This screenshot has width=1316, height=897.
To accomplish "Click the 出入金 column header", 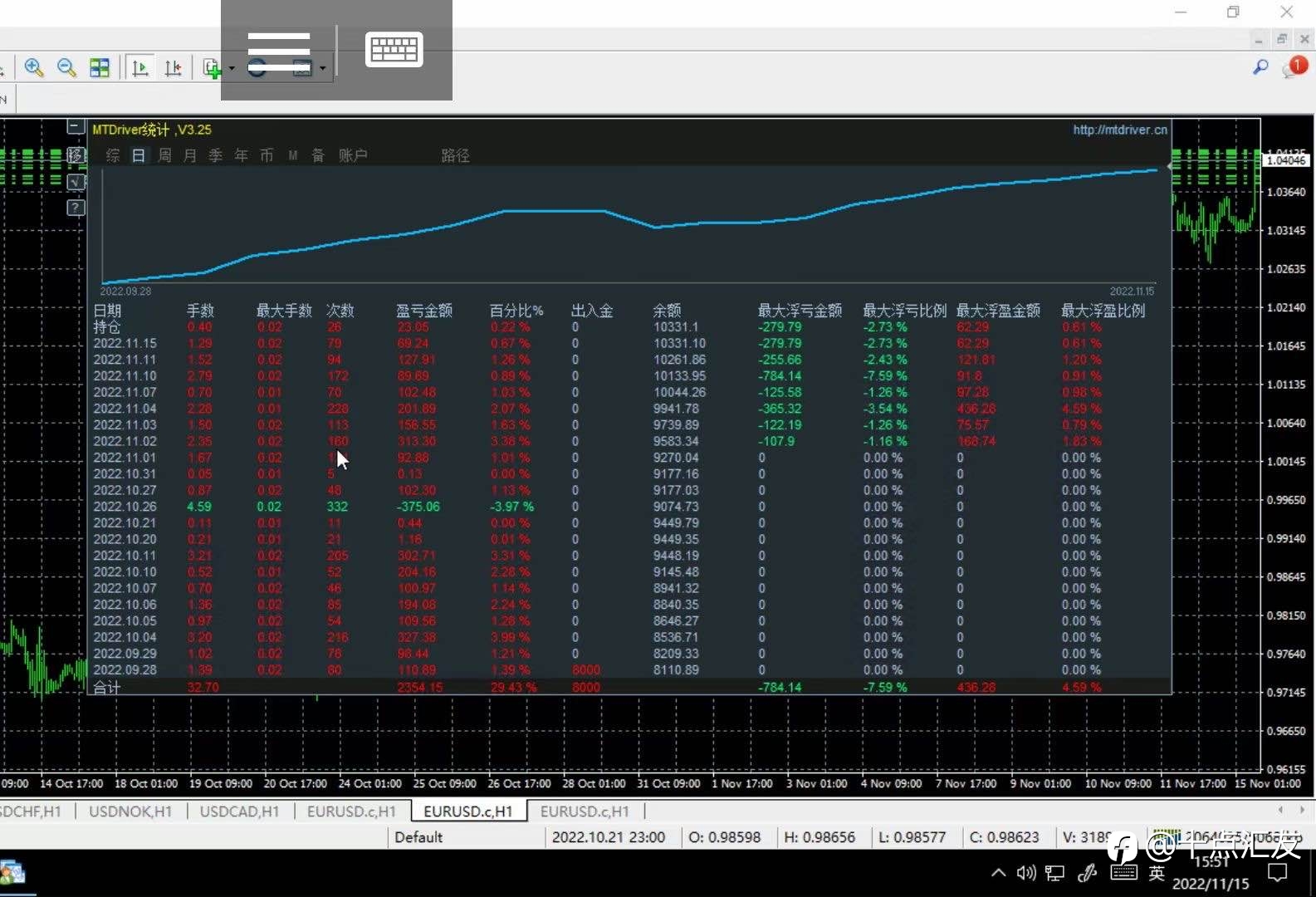I will (x=592, y=311).
